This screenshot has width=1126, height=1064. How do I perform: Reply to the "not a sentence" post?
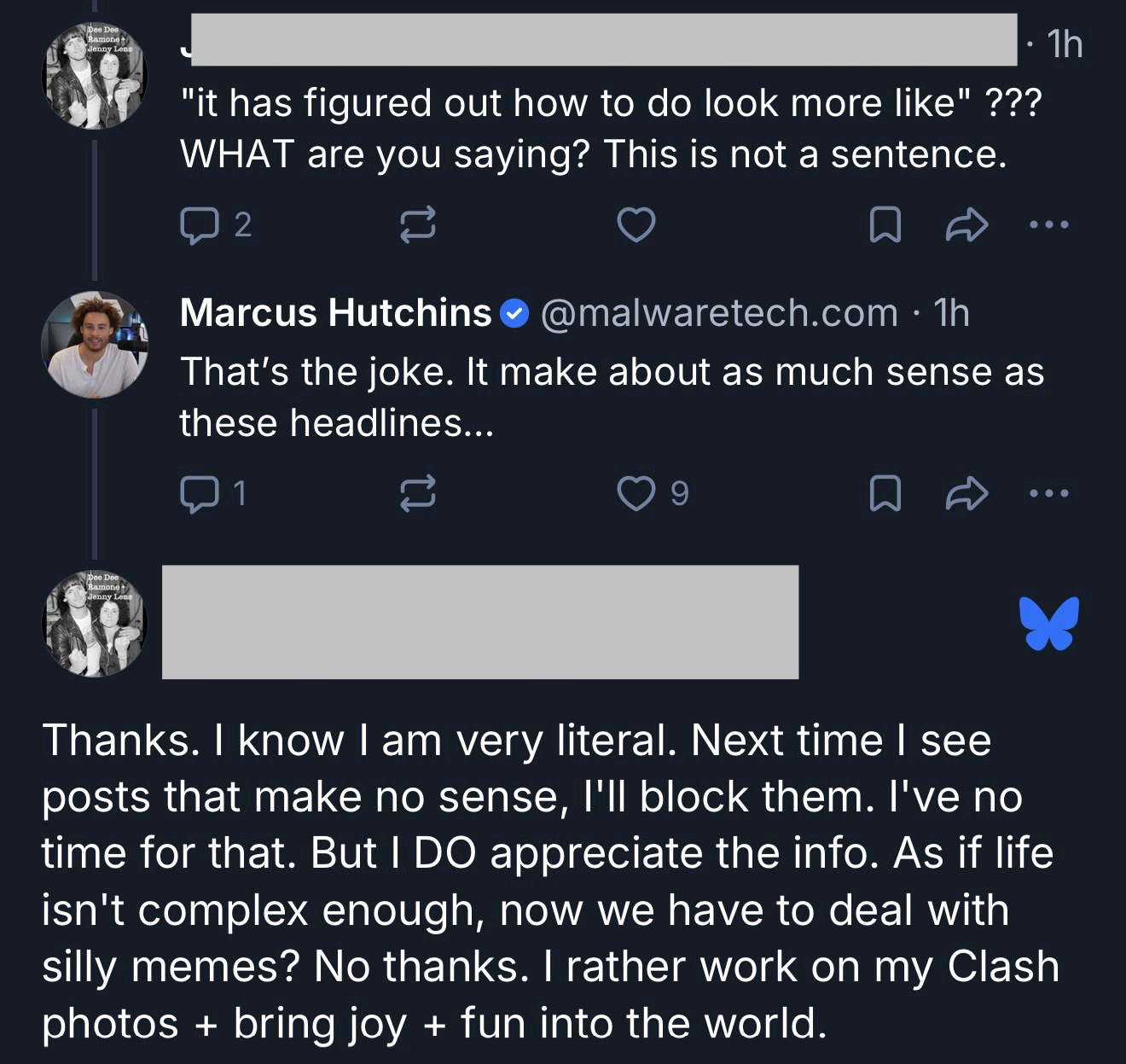pyautogui.click(x=198, y=224)
